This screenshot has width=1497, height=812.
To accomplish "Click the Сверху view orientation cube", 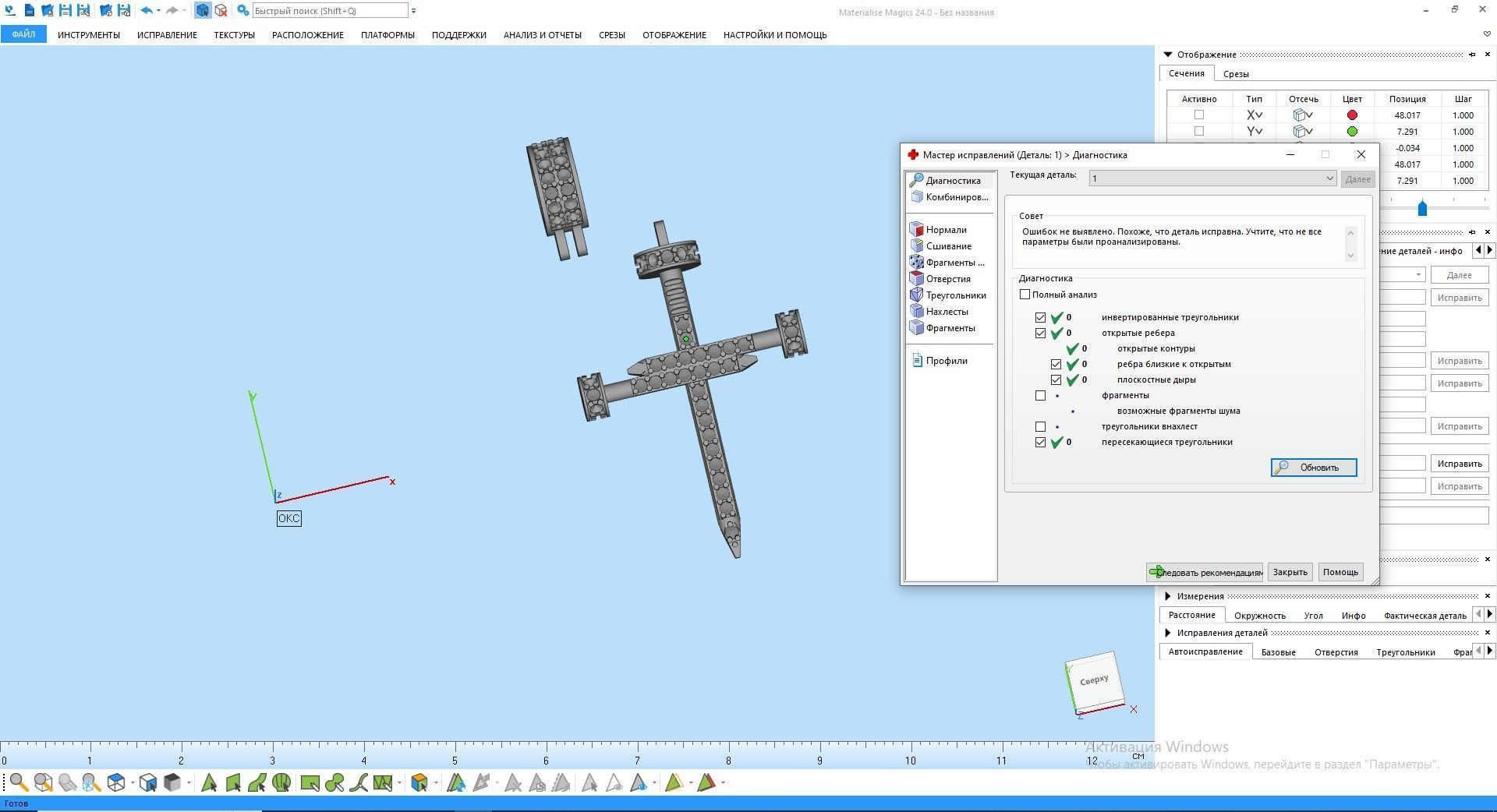I will coord(1094,682).
